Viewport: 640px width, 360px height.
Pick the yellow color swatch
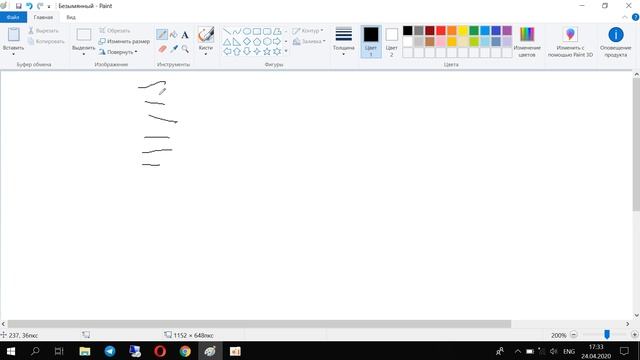point(463,31)
